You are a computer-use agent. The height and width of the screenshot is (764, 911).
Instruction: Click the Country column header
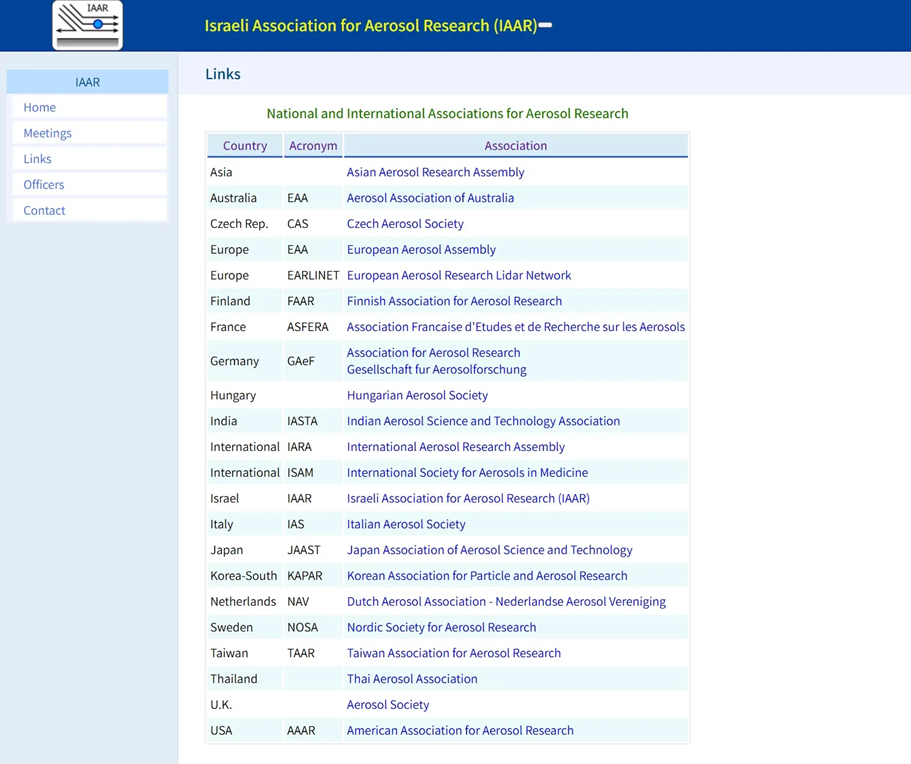pyautogui.click(x=245, y=145)
